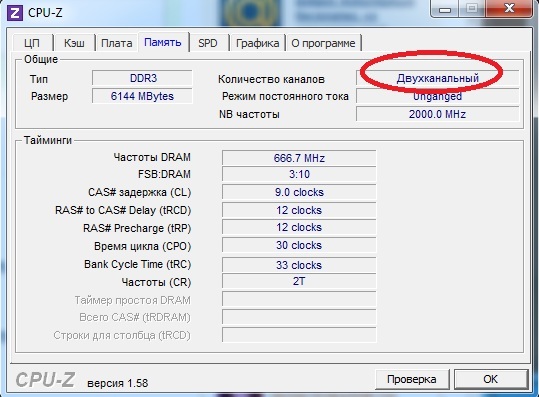
Task: Click the Количество каналов label
Action: [x=271, y=79]
